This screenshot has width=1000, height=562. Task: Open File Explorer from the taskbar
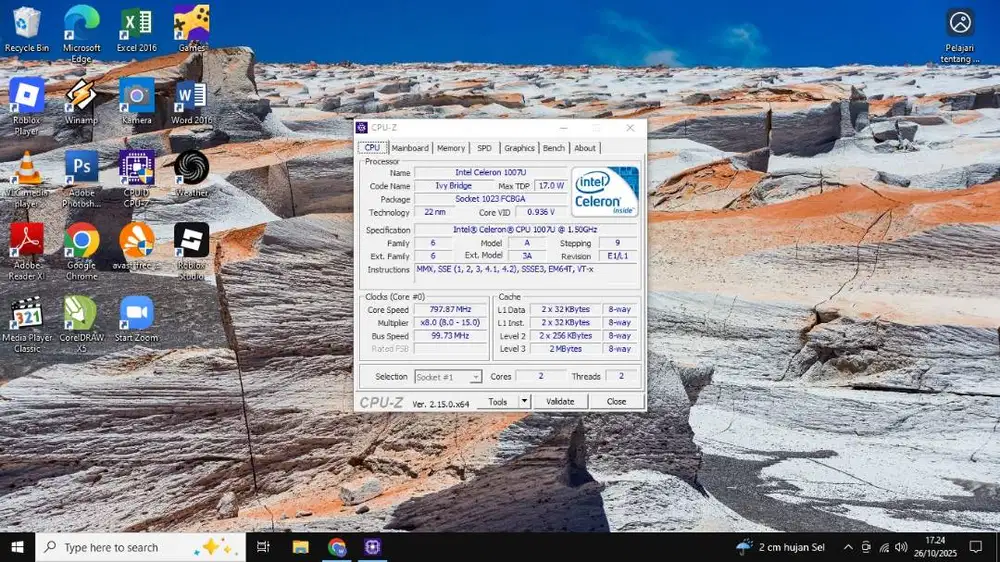[300, 547]
